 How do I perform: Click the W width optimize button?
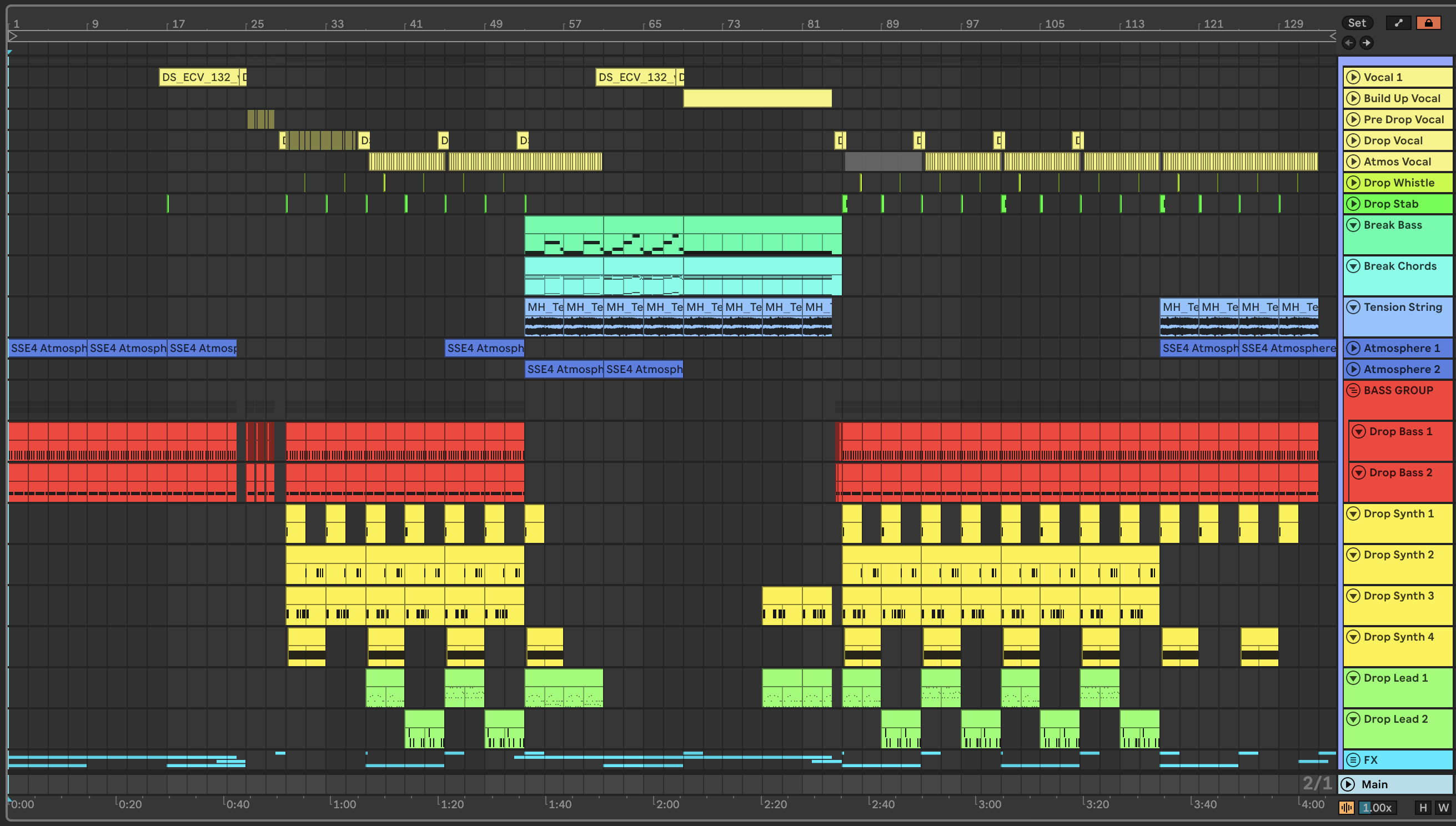click(x=1443, y=807)
